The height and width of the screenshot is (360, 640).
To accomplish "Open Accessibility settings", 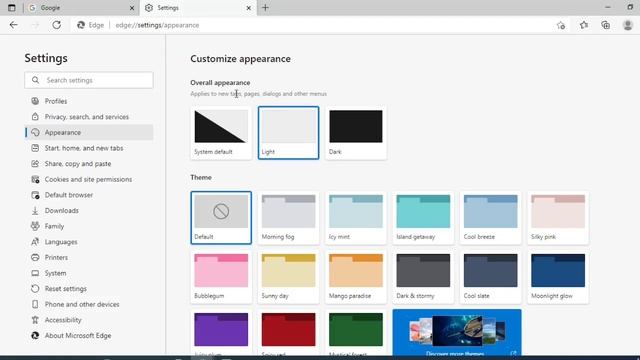I will 89,320.
